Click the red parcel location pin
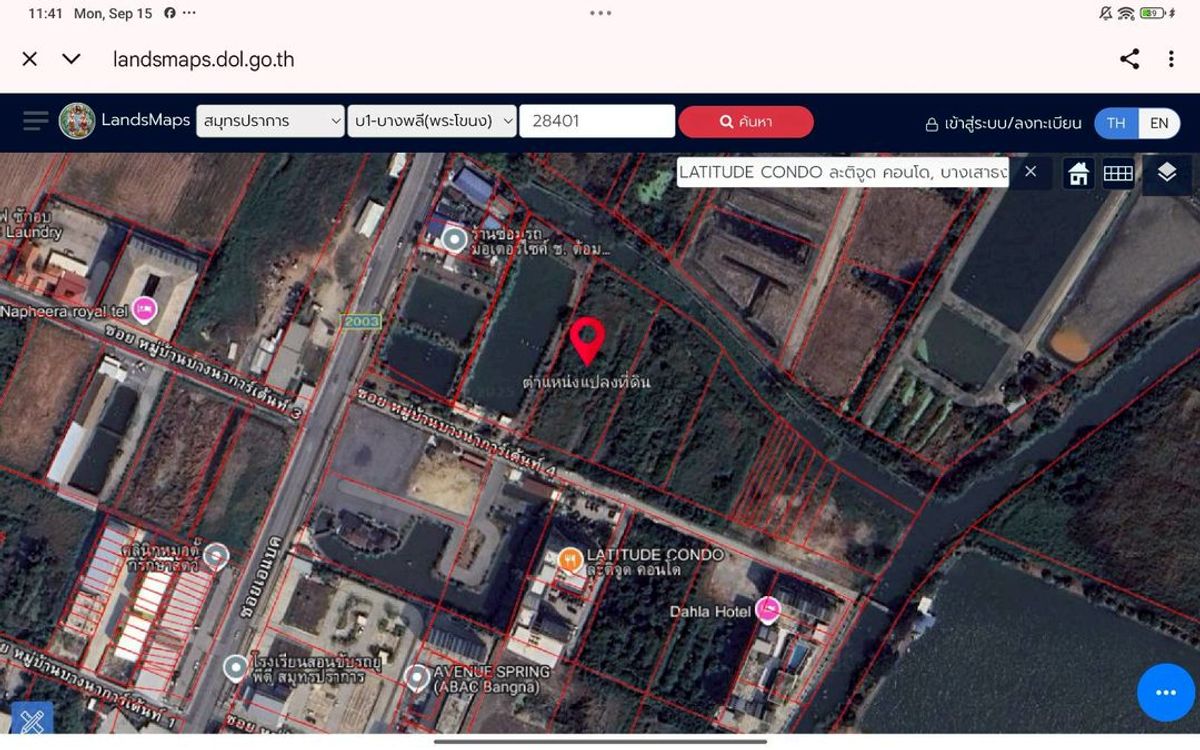Image resolution: width=1200 pixels, height=750 pixels. (x=587, y=340)
